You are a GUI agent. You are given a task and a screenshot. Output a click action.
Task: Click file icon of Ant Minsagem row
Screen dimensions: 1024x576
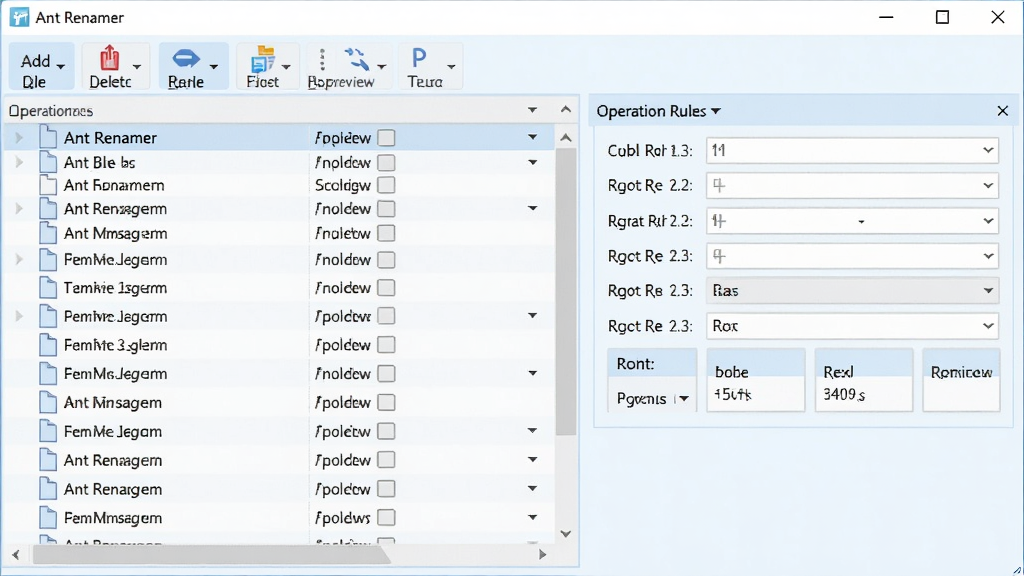[x=48, y=402]
